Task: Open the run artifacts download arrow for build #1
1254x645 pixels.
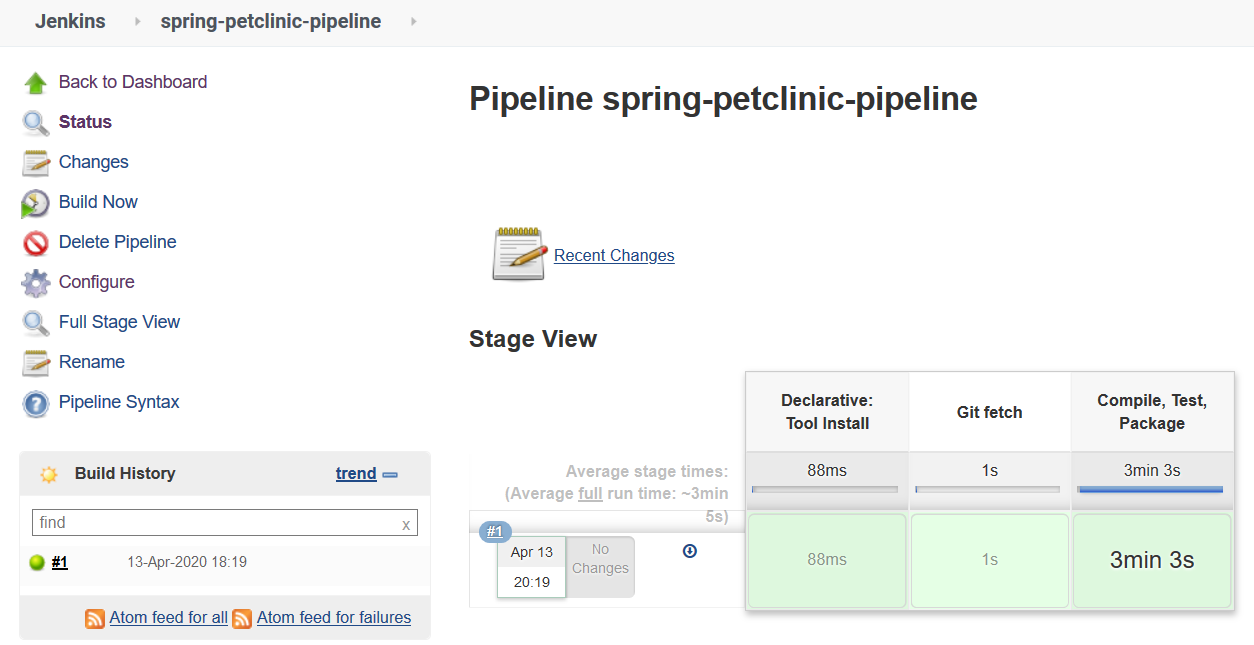Action: (x=690, y=551)
